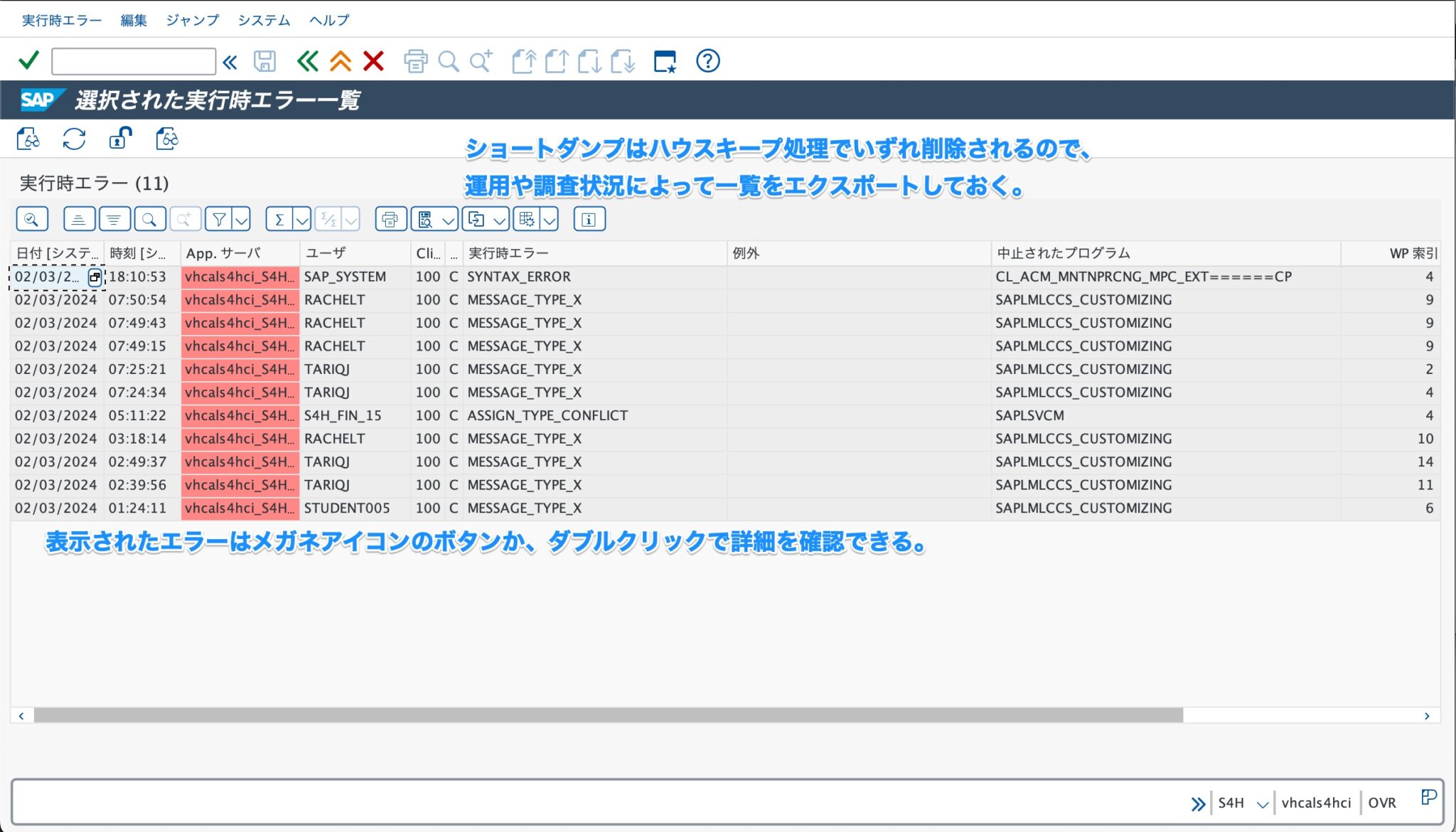Open the システム menu

[x=264, y=20]
